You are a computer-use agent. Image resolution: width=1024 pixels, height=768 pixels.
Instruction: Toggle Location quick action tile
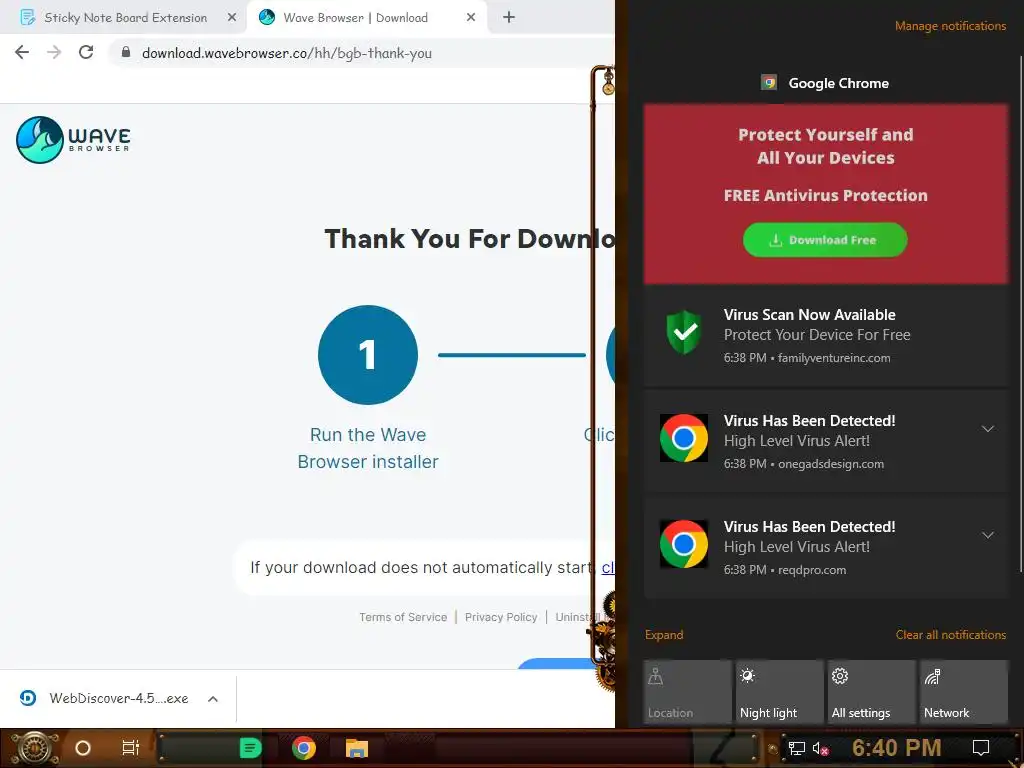coord(688,692)
